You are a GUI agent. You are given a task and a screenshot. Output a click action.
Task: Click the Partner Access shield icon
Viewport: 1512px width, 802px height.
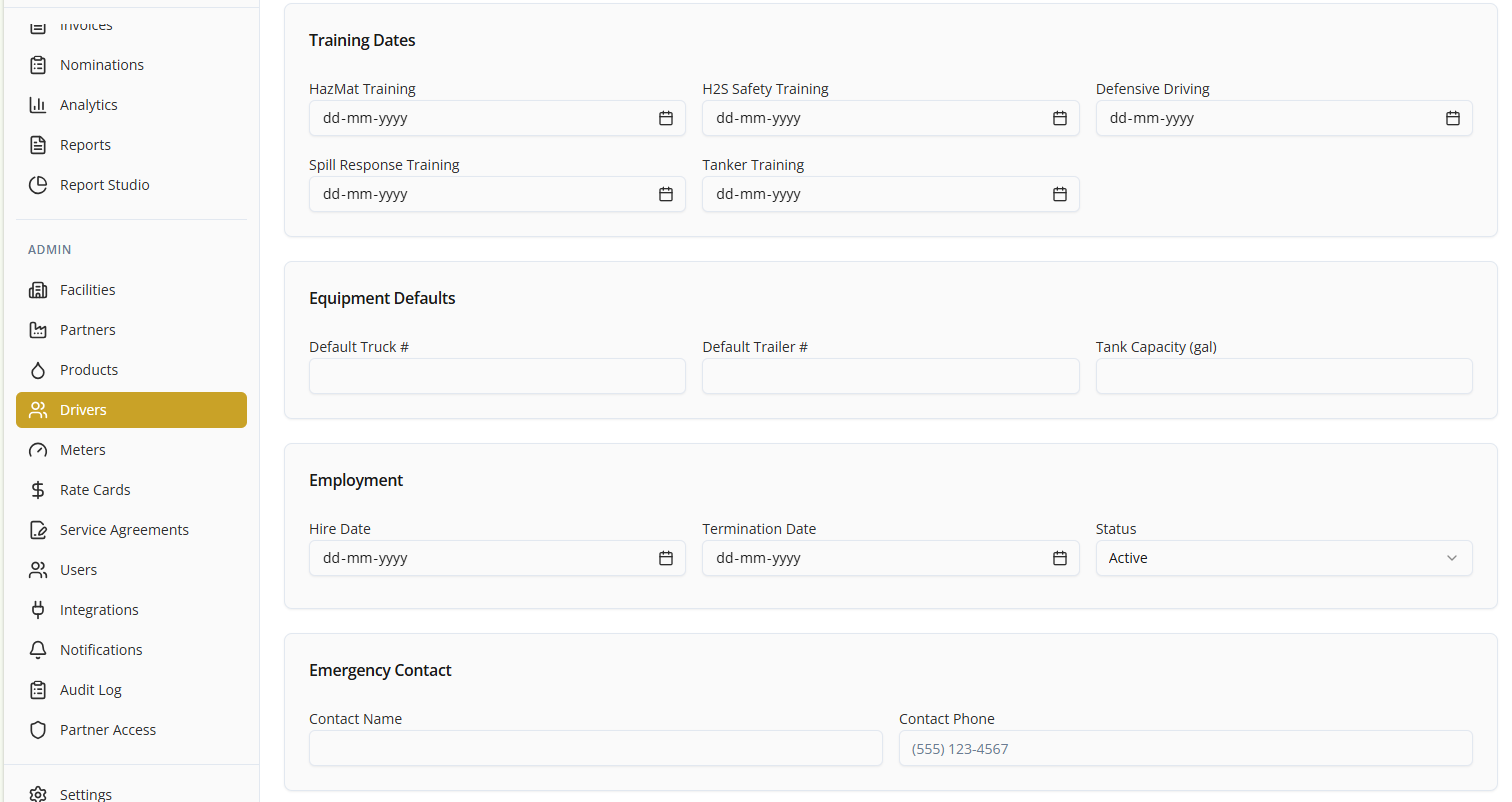(38, 730)
